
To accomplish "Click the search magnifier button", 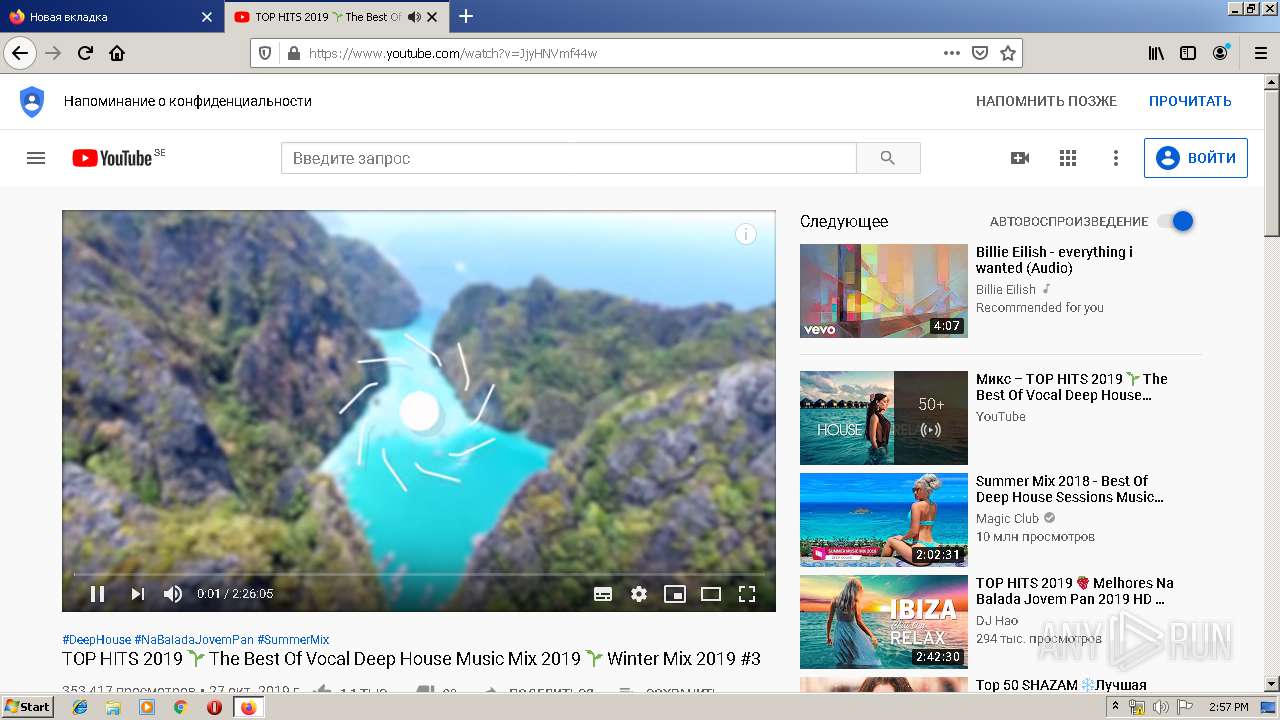I will click(x=888, y=158).
